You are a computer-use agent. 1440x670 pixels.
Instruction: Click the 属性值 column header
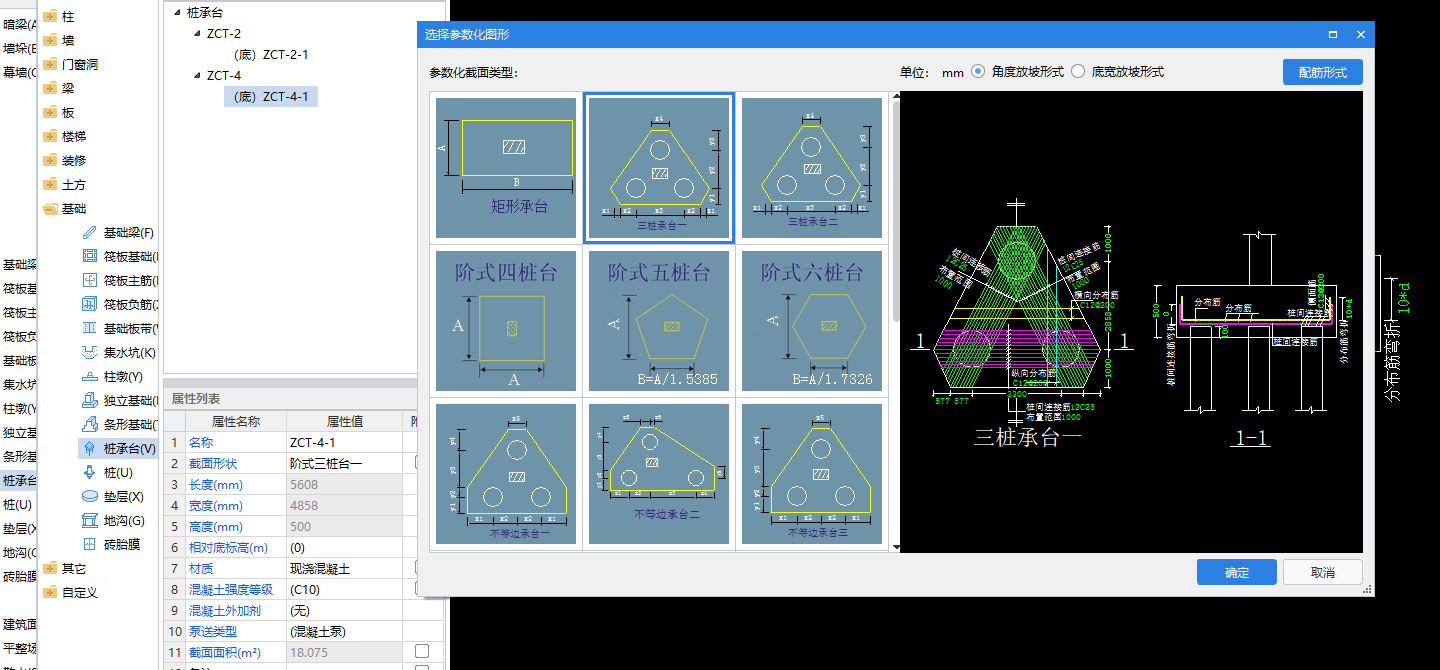pyautogui.click(x=344, y=421)
